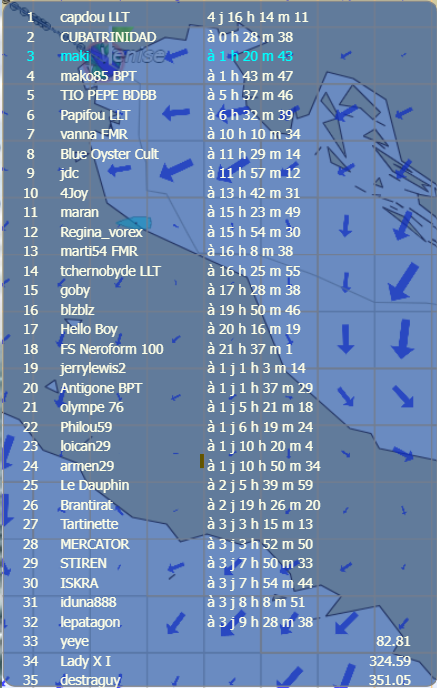Select blzblz entry

coord(77,310)
